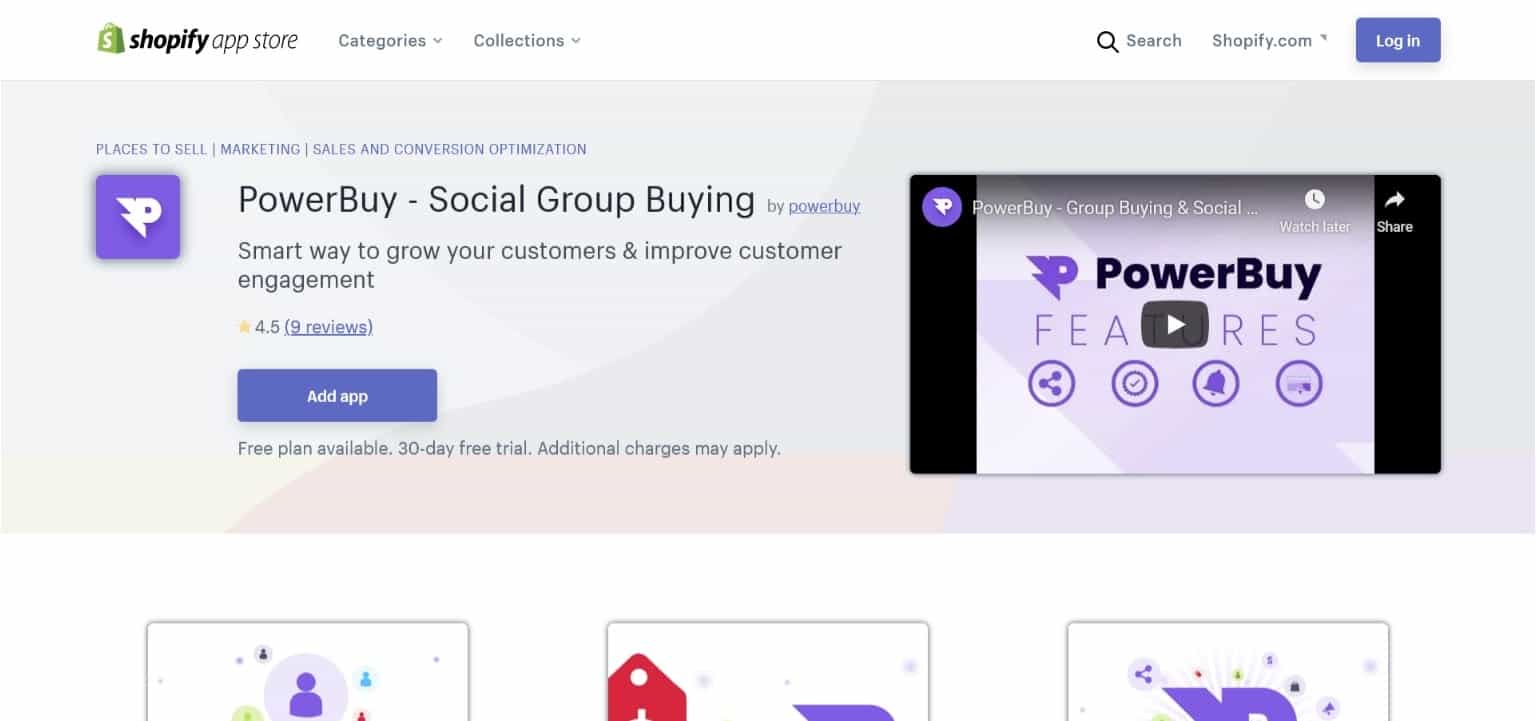Open Sales and Conversion Optimization category
The image size is (1536, 721).
[450, 149]
